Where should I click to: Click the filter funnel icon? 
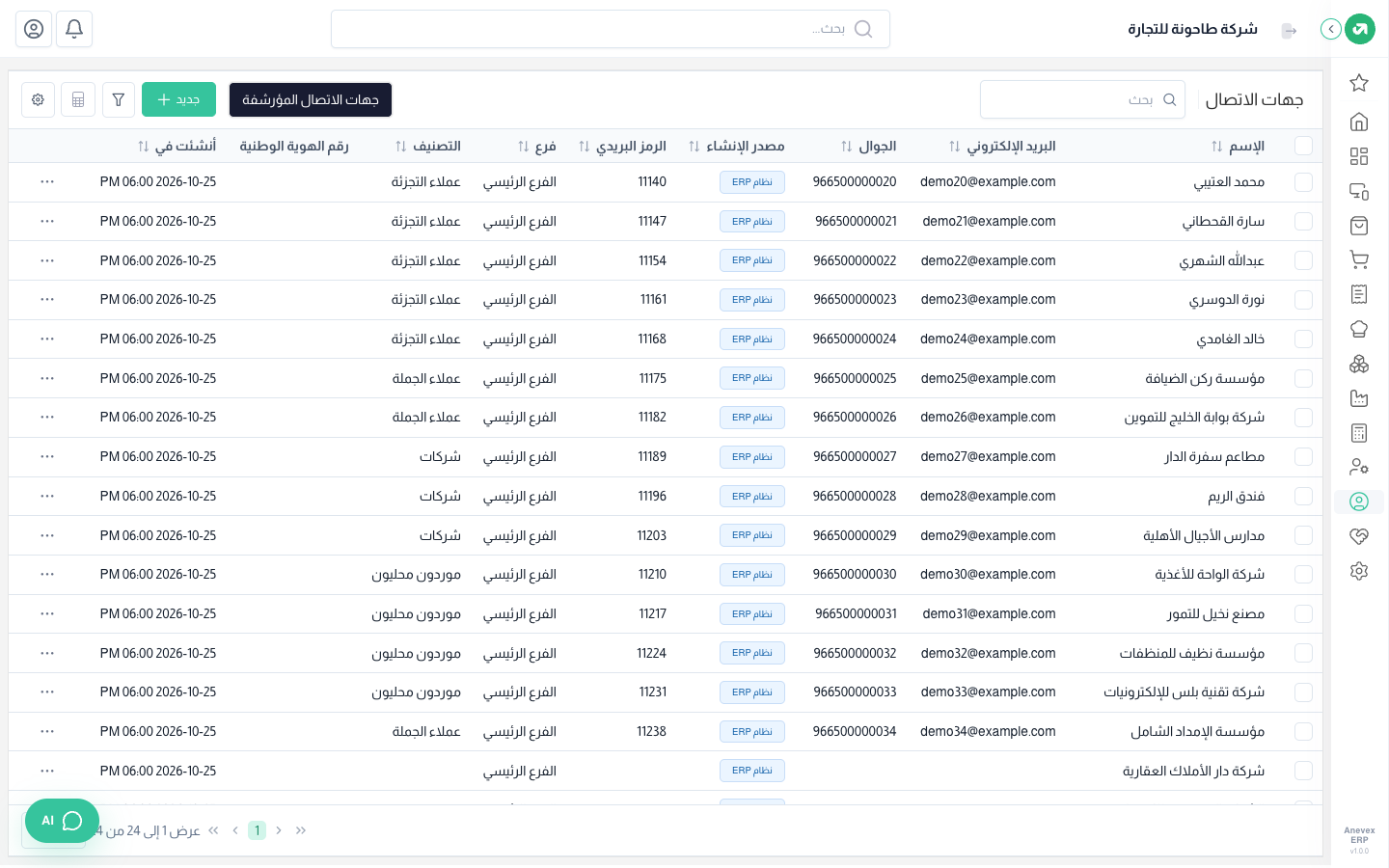[x=119, y=99]
